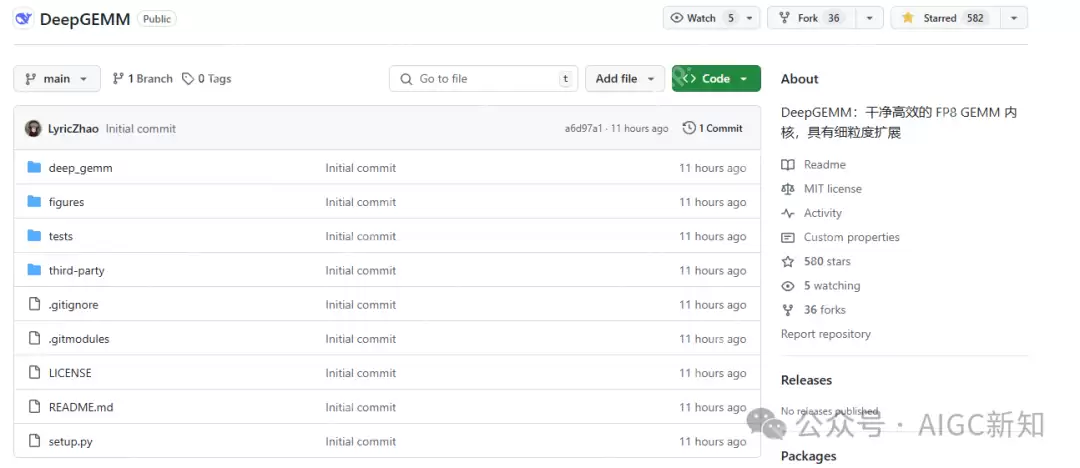This screenshot has height=468, width=1080.
Task: Click the Activity pulse icon
Action: (x=788, y=213)
